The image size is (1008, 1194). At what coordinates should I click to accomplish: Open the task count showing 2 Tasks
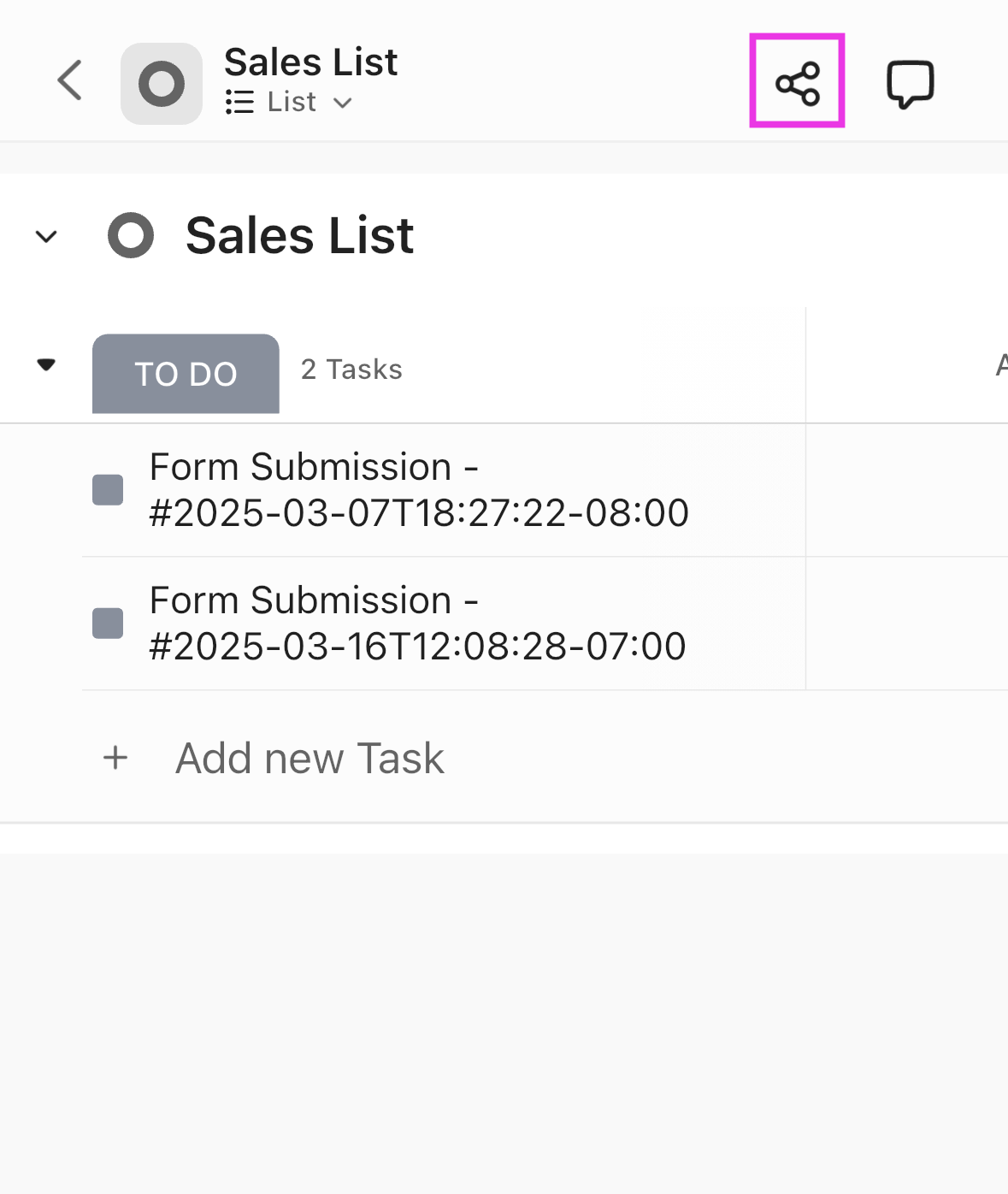(351, 369)
